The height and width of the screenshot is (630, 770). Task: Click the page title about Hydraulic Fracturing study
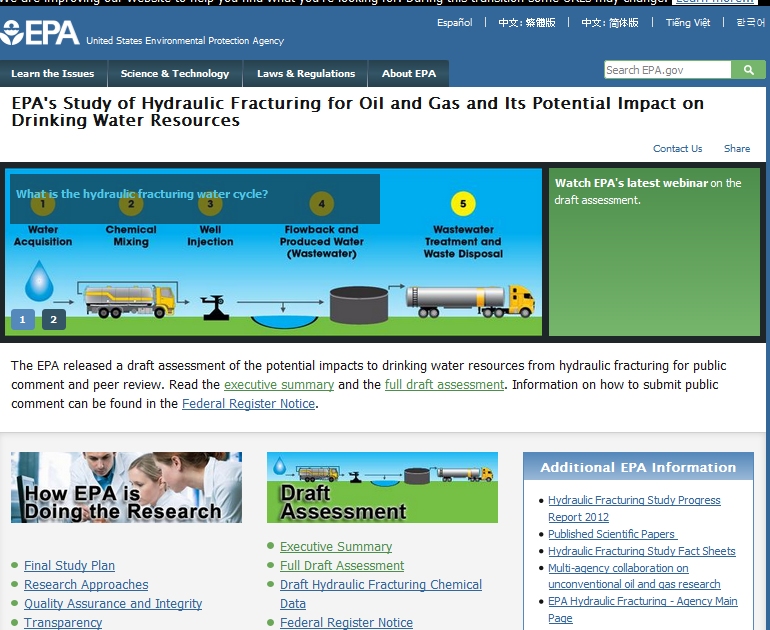pyautogui.click(x=358, y=111)
